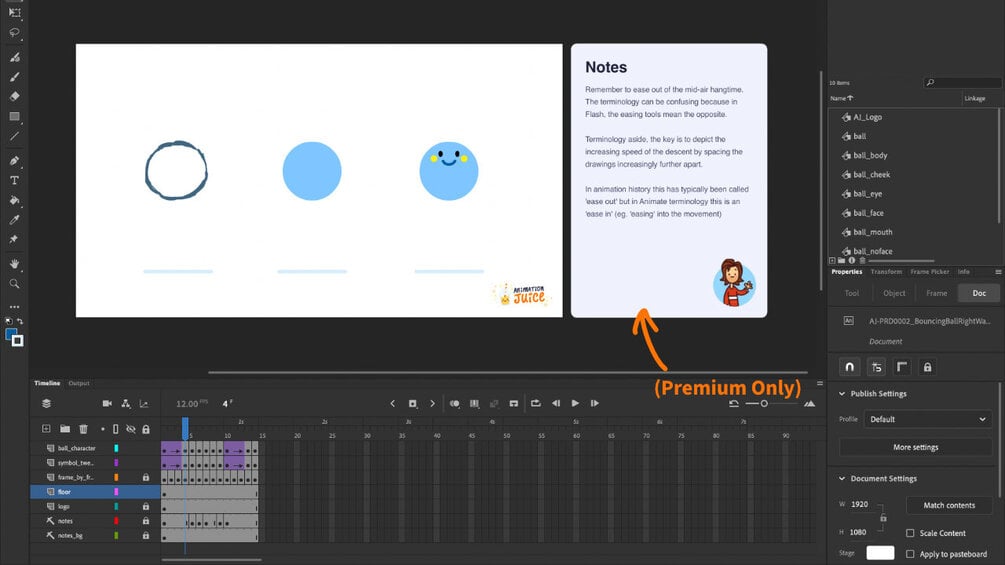Open the Edit Toolbar ellipsis menu

coord(14,307)
